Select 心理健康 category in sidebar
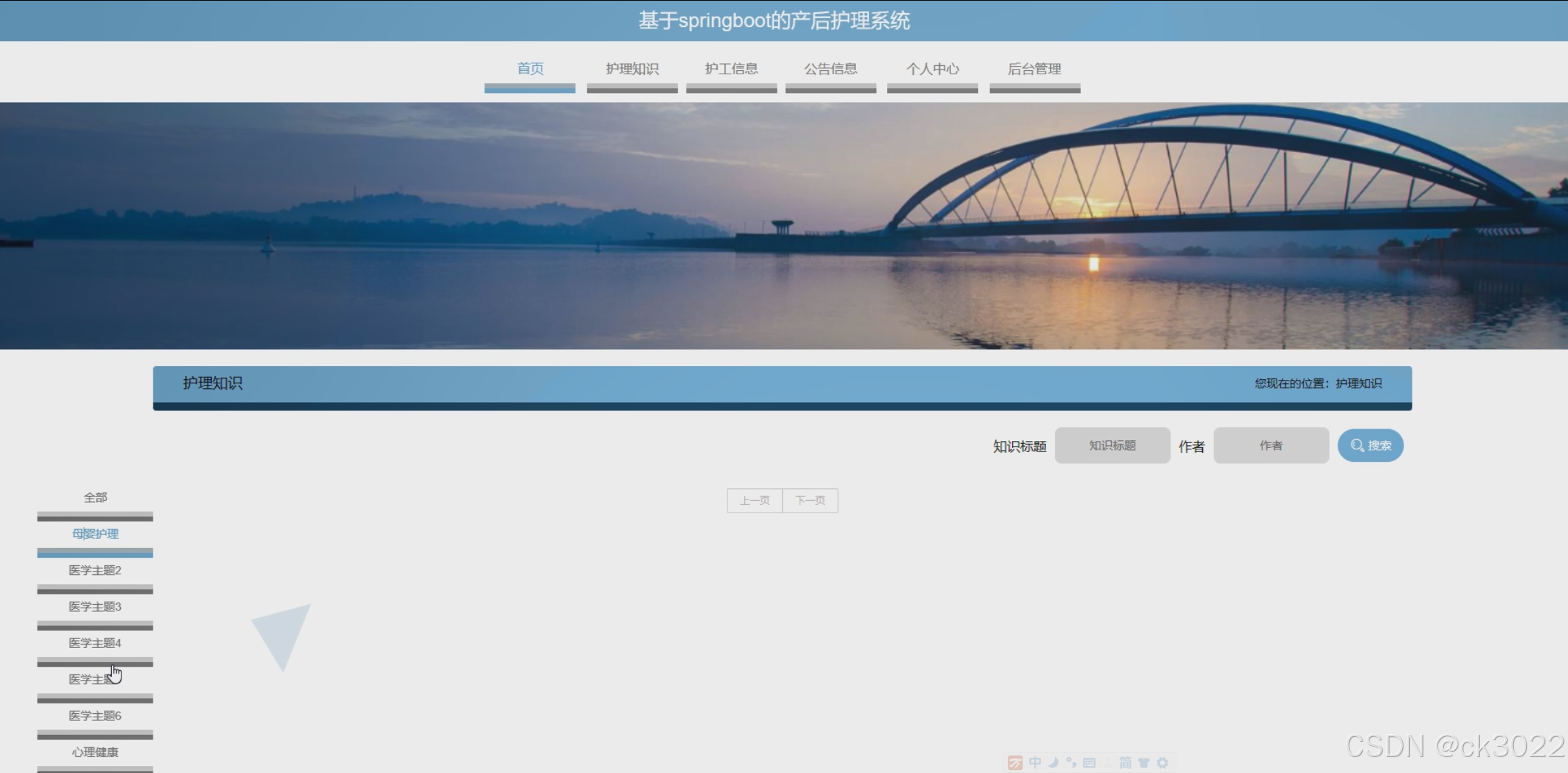This screenshot has width=1568, height=773. [x=95, y=752]
